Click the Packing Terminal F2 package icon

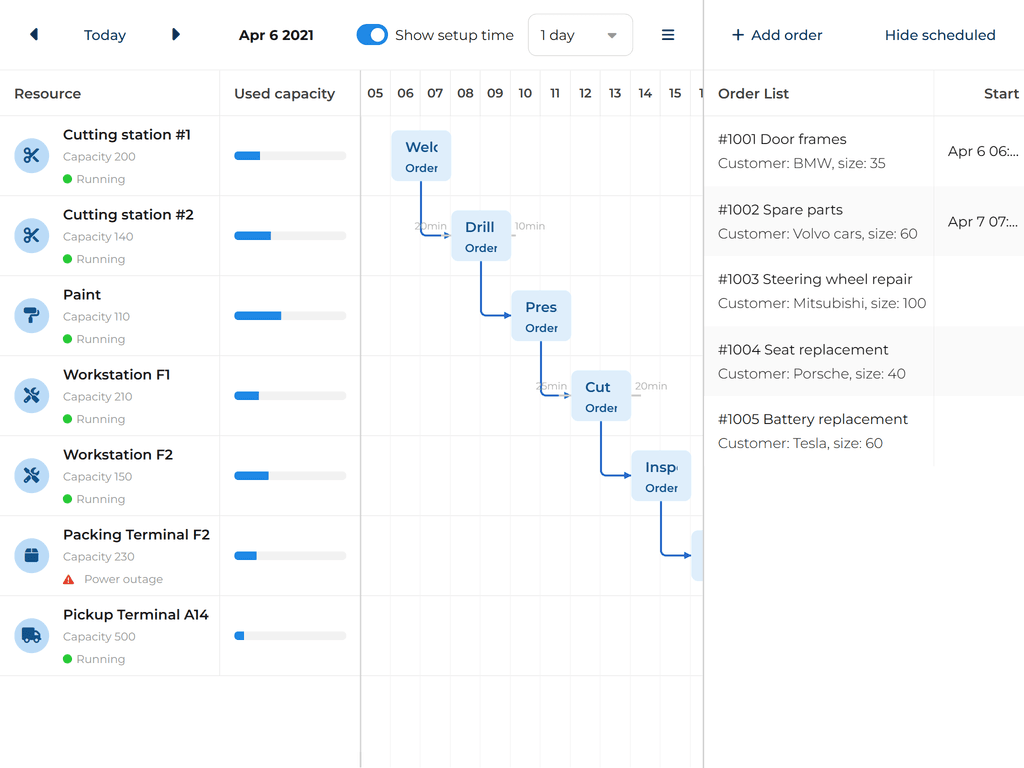click(x=30, y=556)
